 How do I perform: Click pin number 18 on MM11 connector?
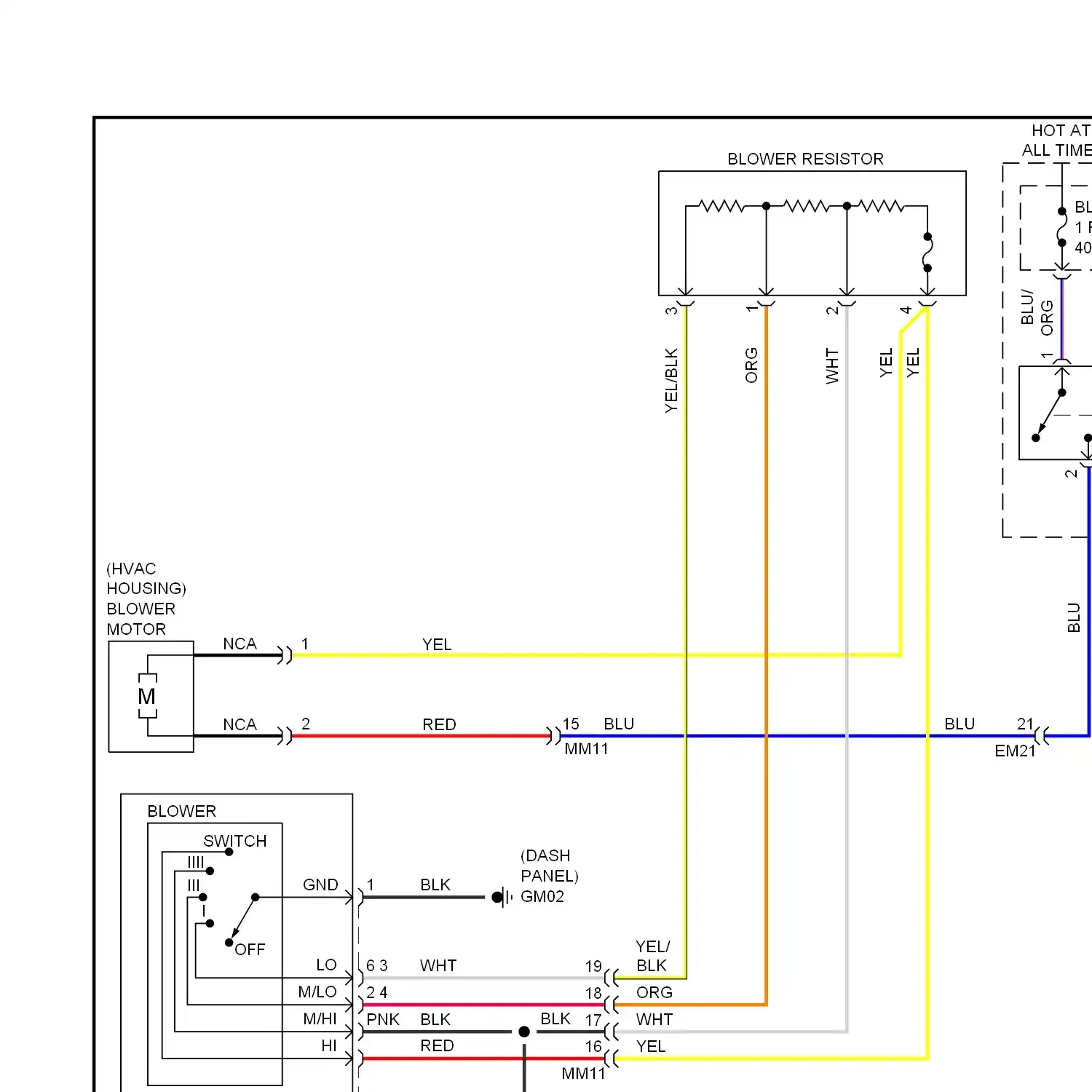[x=593, y=993]
